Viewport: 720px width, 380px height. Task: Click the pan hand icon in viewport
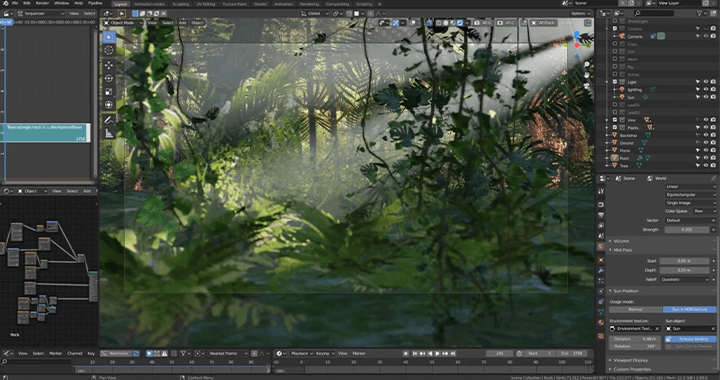click(x=587, y=75)
